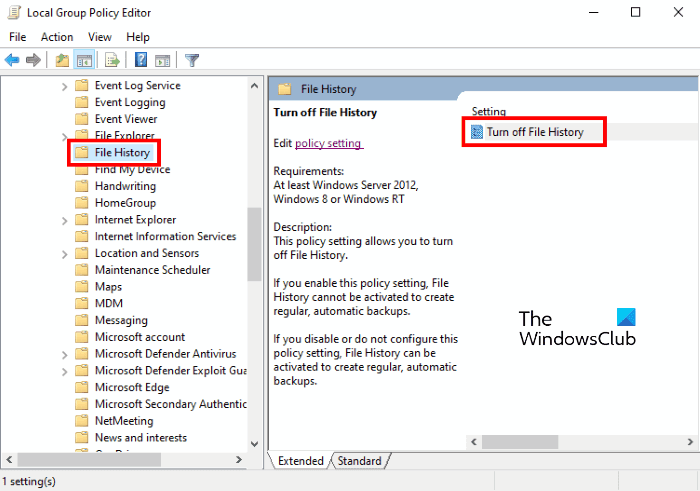Image resolution: width=700 pixels, height=491 pixels.
Task: Select the Microsoft Edge folder
Action: (x=132, y=387)
